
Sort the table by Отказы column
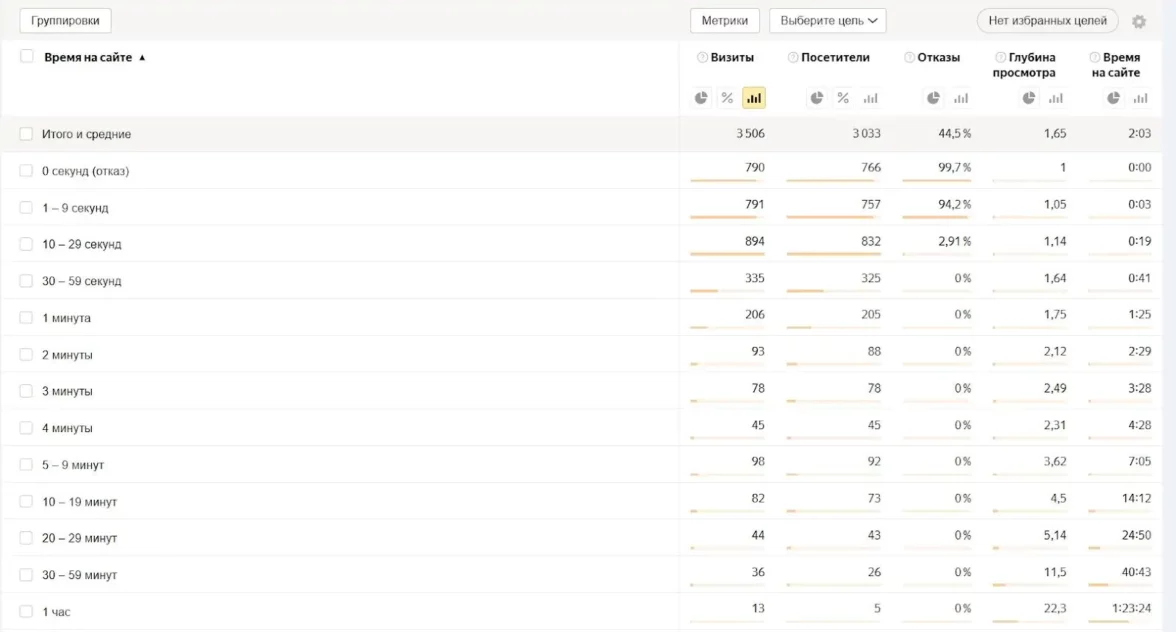click(938, 58)
